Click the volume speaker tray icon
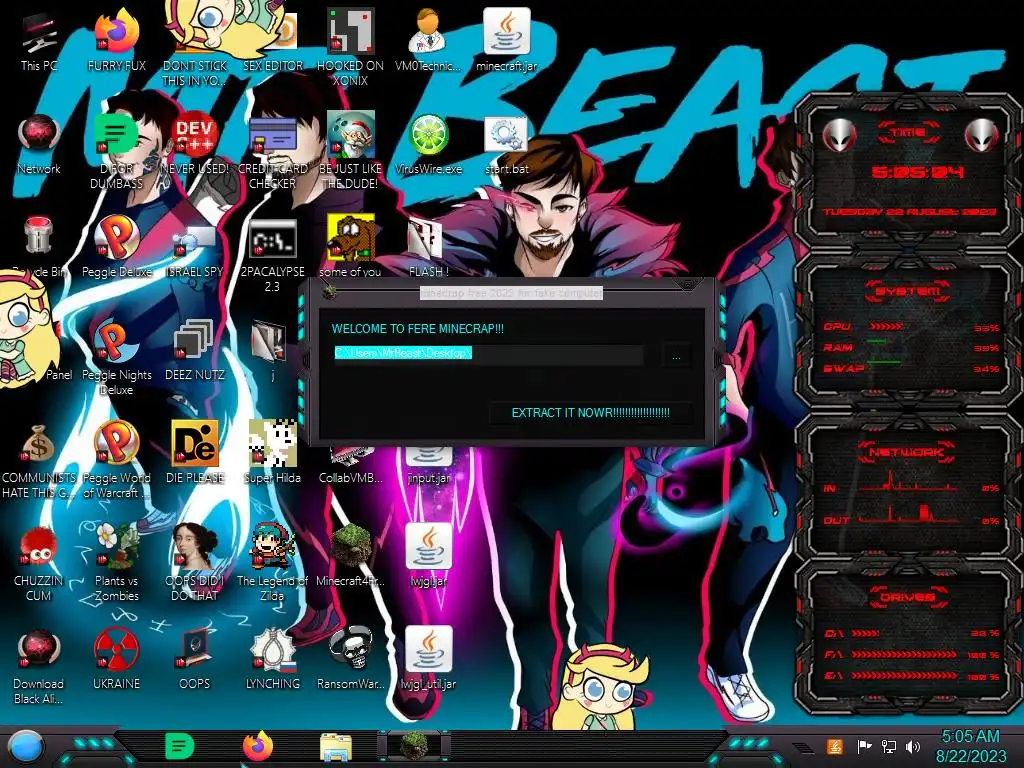Screen dimensions: 1024x768 point(914,746)
